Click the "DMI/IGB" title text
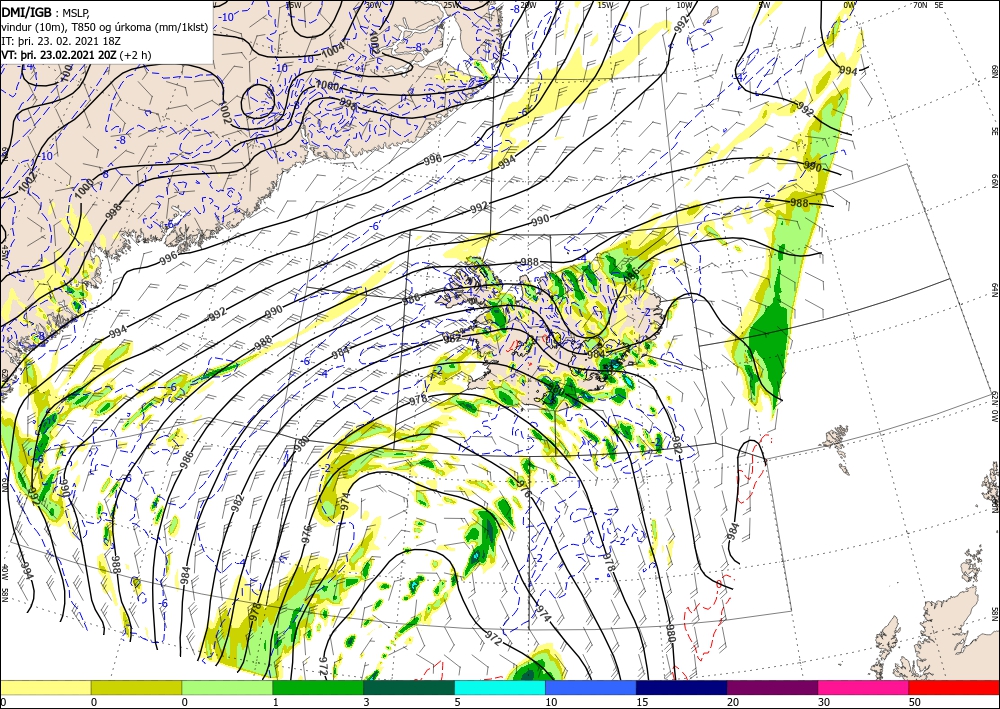The image size is (1000, 709). [27, 11]
